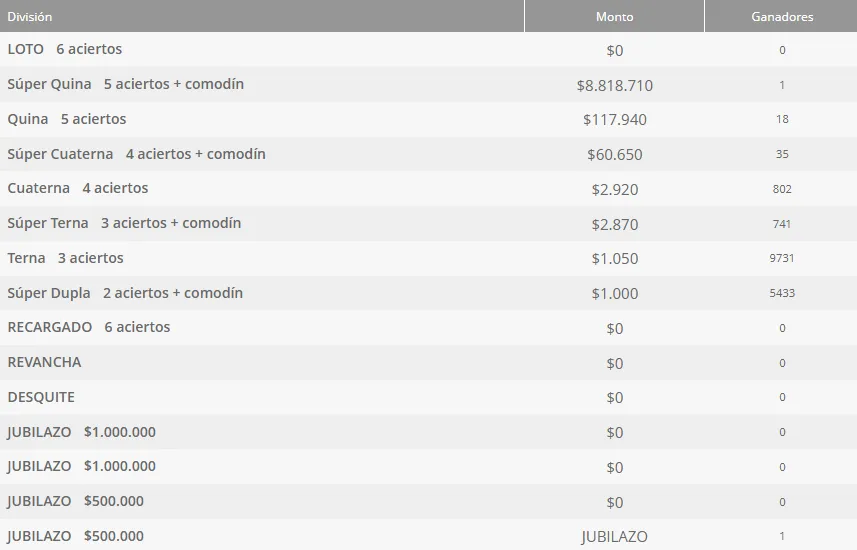Select Súper Terna 3 aciertos + comodín
Image resolution: width=857 pixels, height=550 pixels.
(124, 223)
